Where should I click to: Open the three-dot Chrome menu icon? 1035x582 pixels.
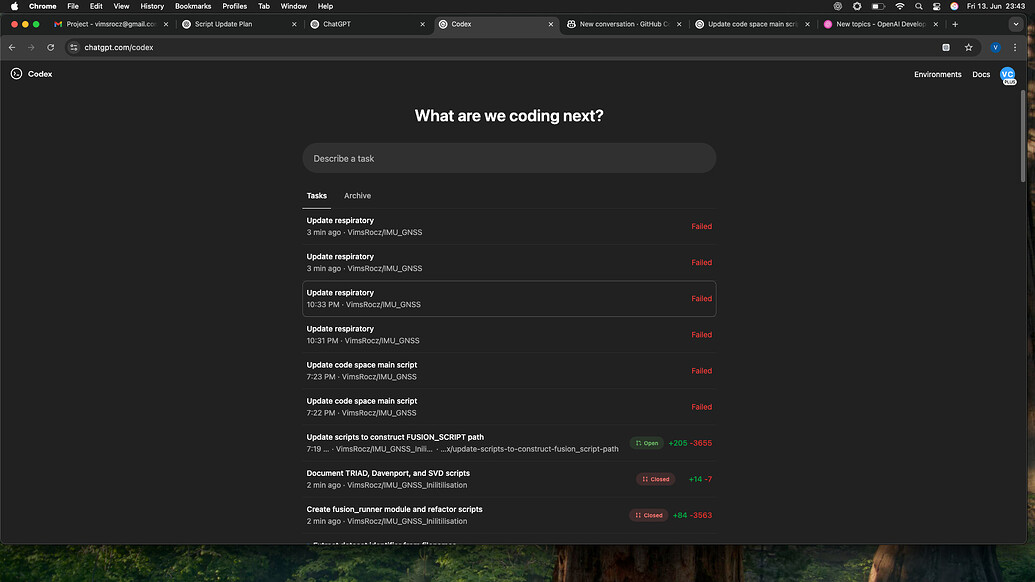(x=1015, y=46)
